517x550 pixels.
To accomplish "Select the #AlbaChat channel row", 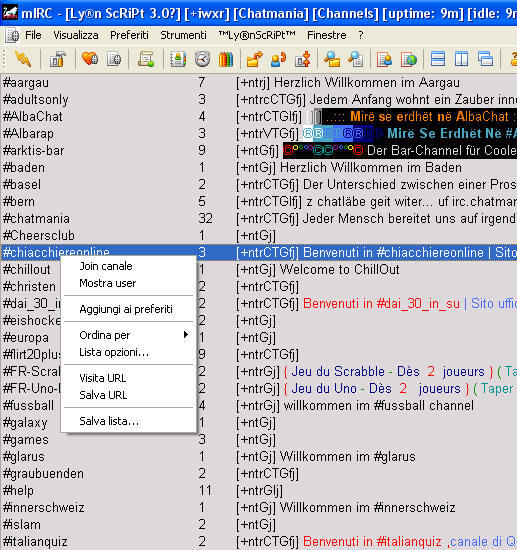I will 258,116.
